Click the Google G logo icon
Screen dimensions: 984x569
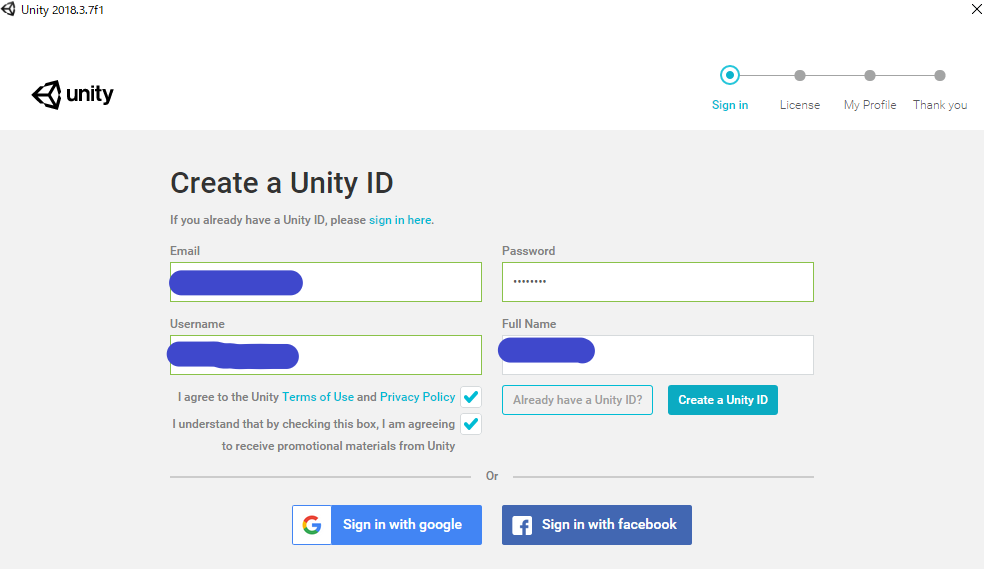click(312, 524)
